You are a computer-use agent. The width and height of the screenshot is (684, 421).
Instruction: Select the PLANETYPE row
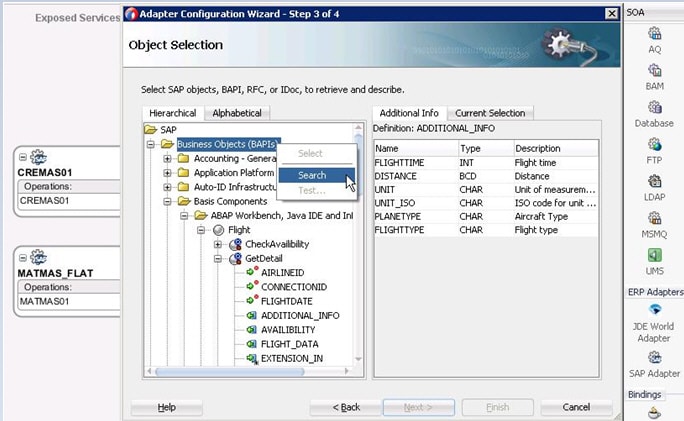click(486, 216)
